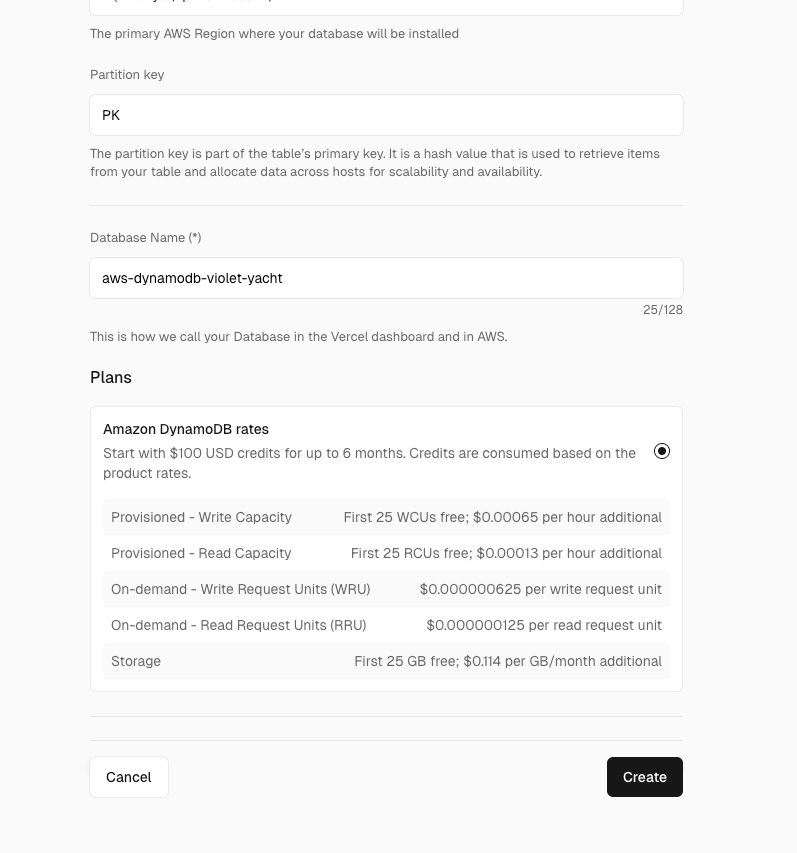Click the Plans heading
The width and height of the screenshot is (797, 853).
(x=111, y=377)
